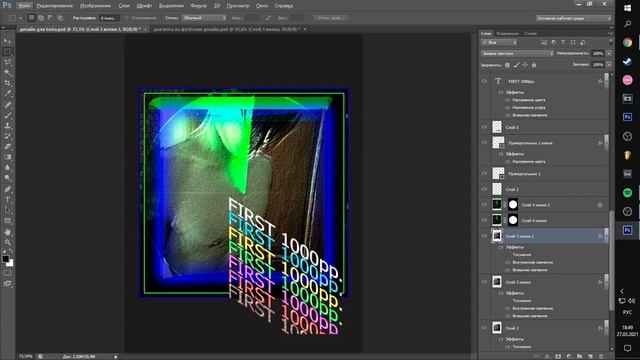Select the Path Selection tool
Screen dimensions: 640x360
pos(7,210)
